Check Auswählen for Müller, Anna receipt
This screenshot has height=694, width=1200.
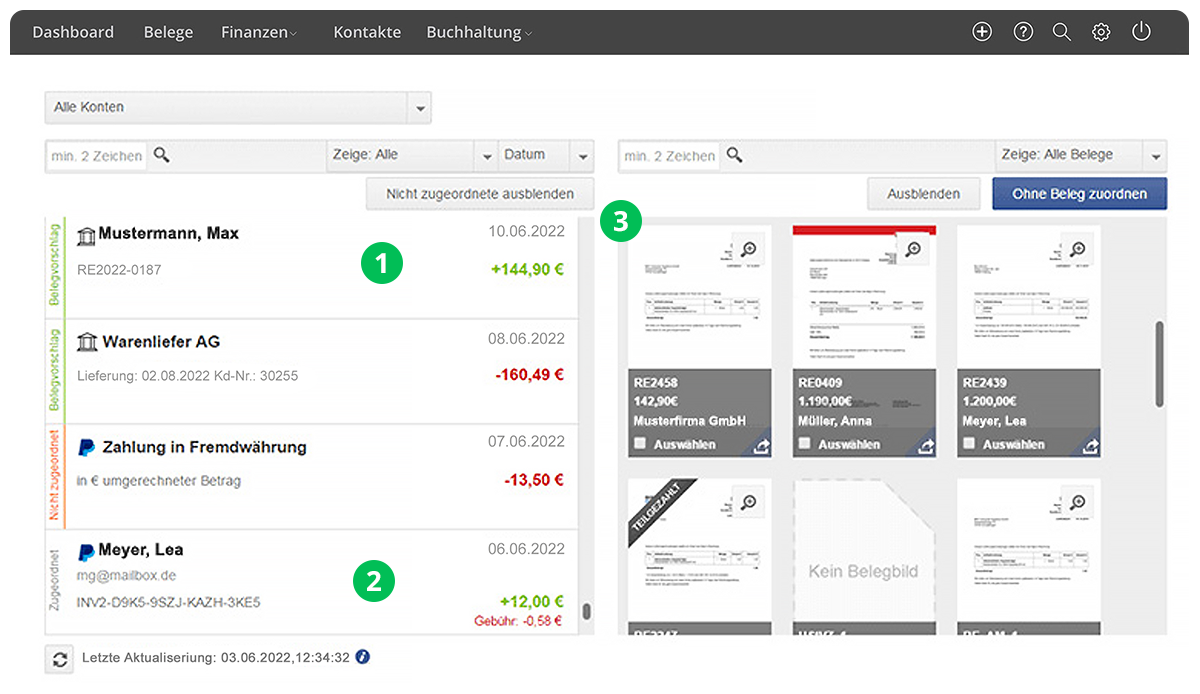804,444
